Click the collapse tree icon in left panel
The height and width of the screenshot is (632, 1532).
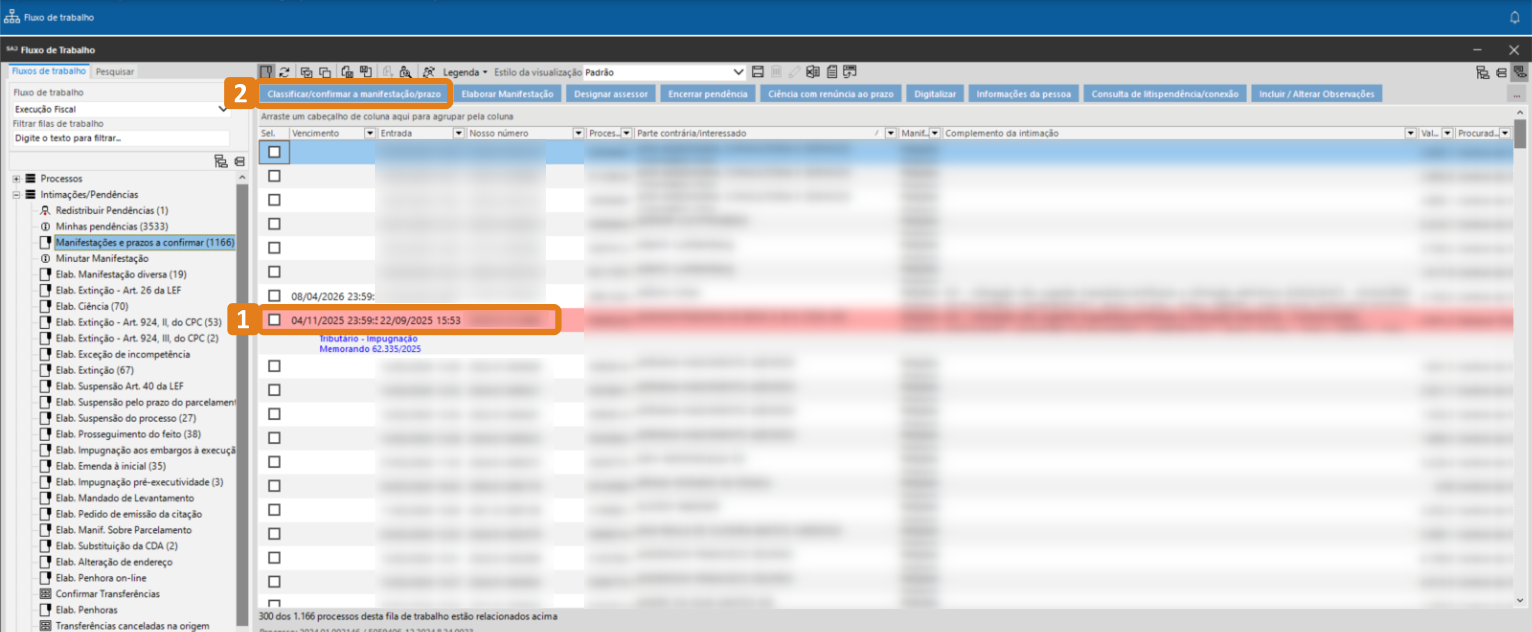(239, 161)
